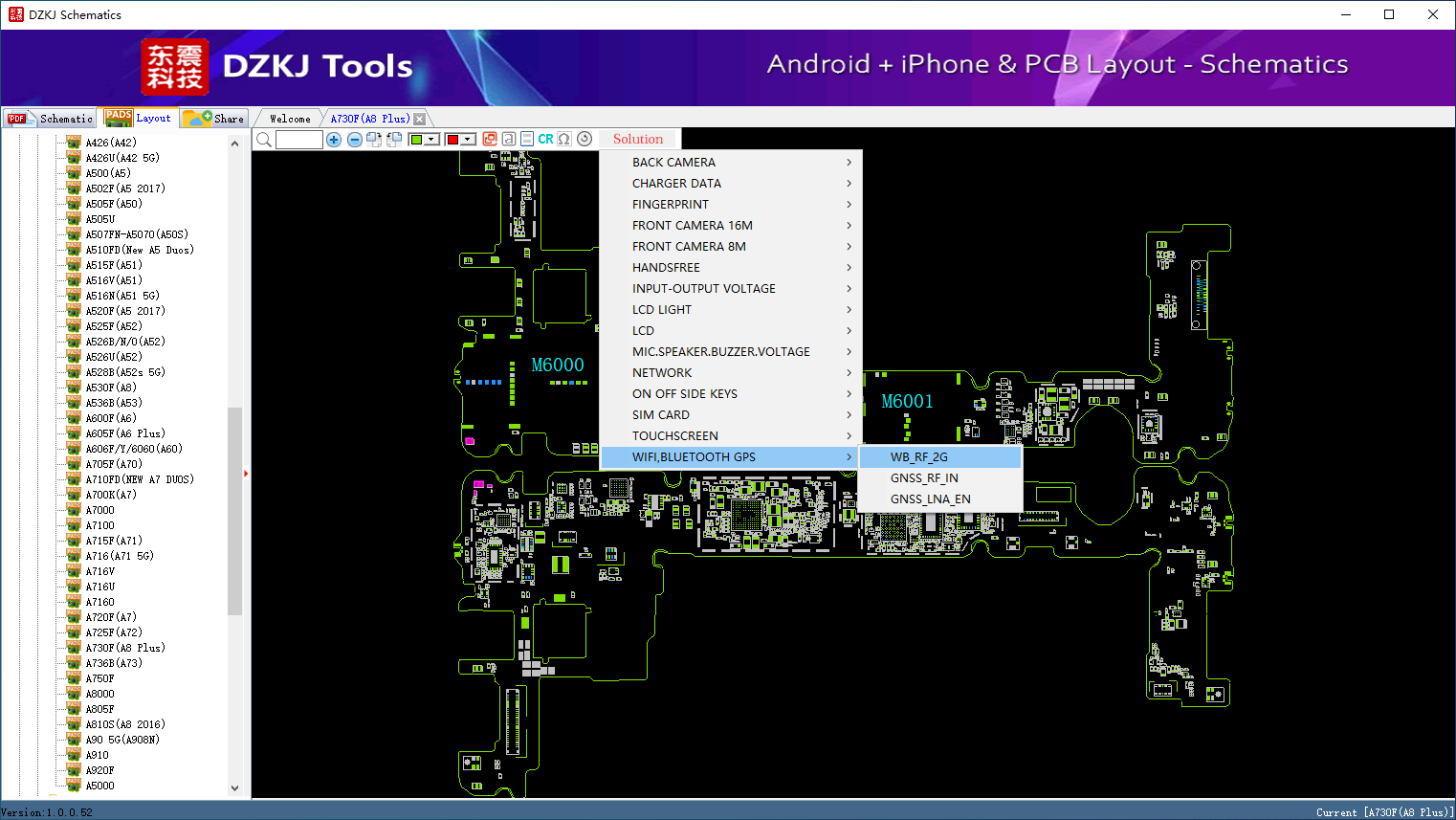The width and height of the screenshot is (1456, 820).
Task: Click the cyan CR icon
Action: [x=545, y=139]
